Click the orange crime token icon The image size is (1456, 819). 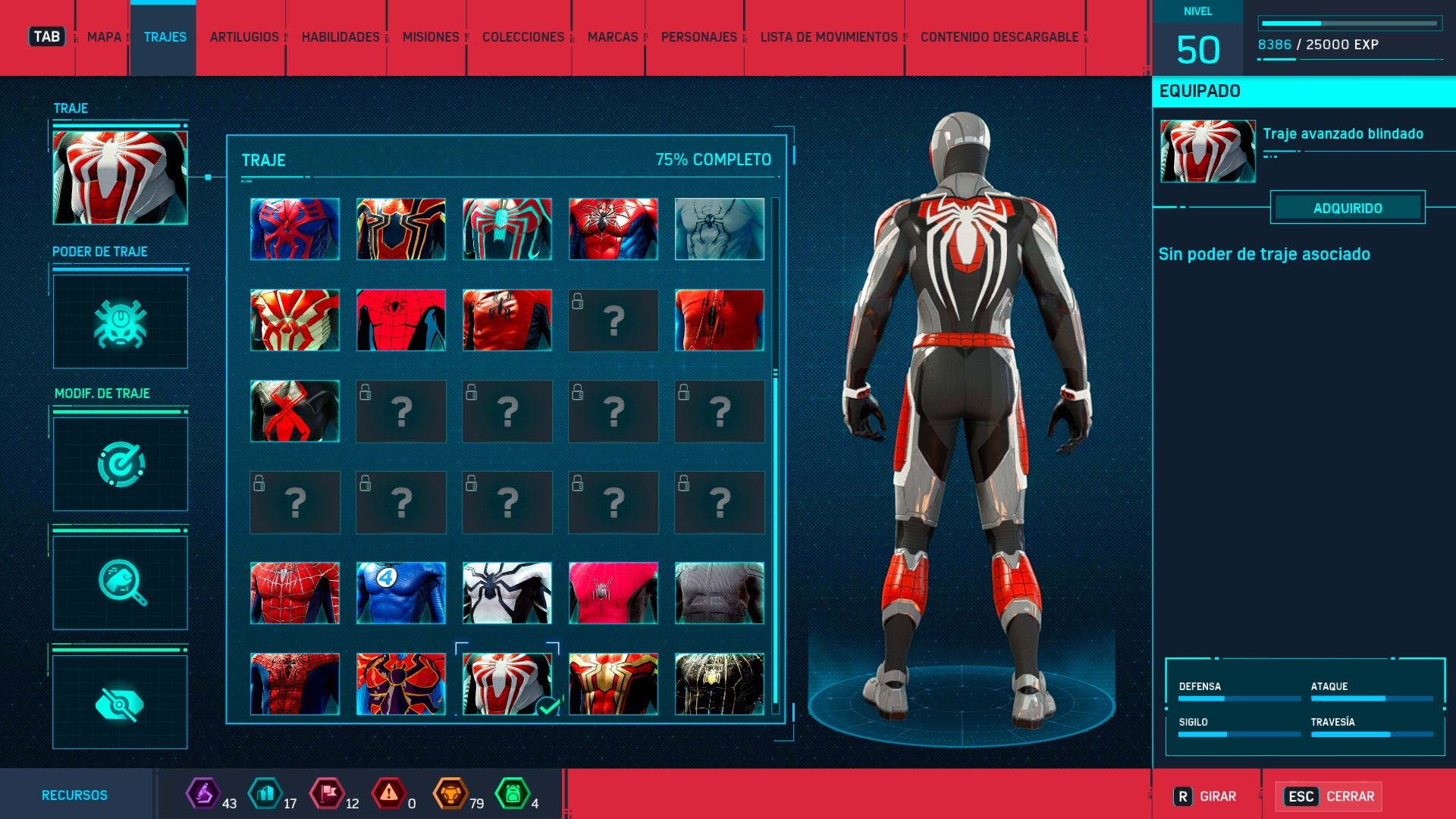[x=450, y=794]
